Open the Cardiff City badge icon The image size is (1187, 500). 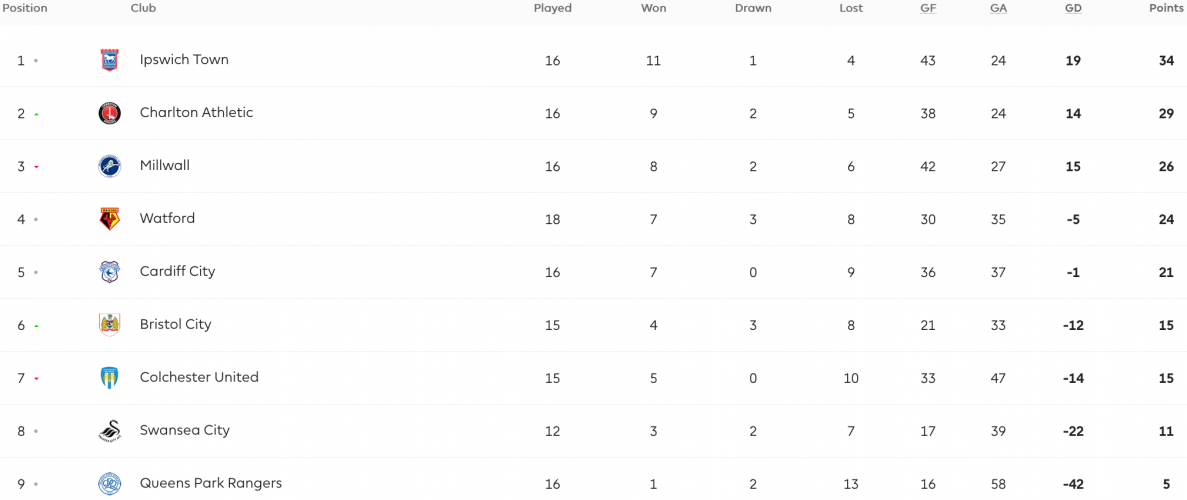click(x=110, y=272)
